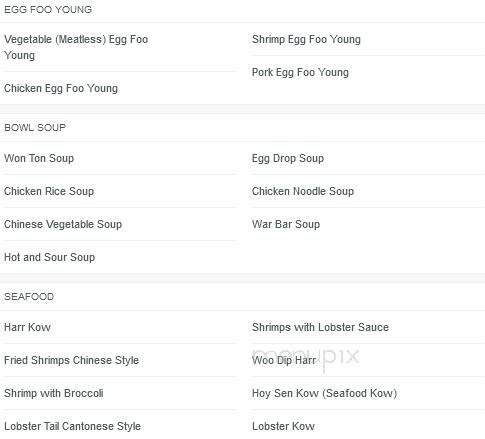Select Hot and Sour Soup
This screenshot has width=485, height=439.
[x=49, y=257]
